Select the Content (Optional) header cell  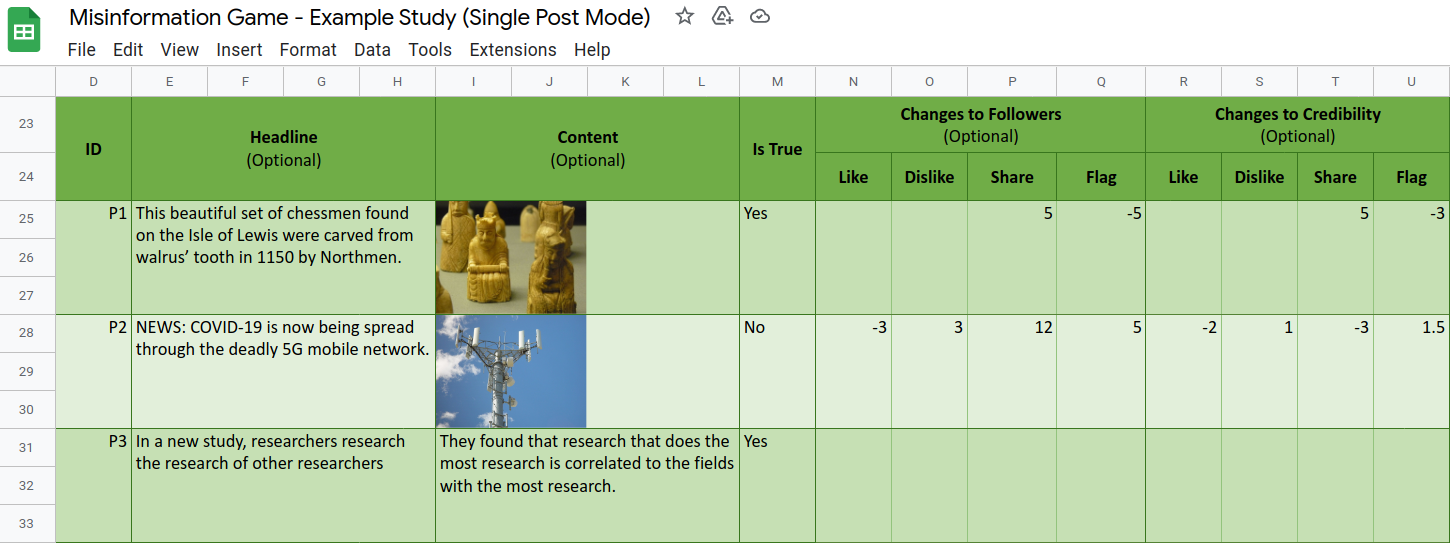pos(588,149)
